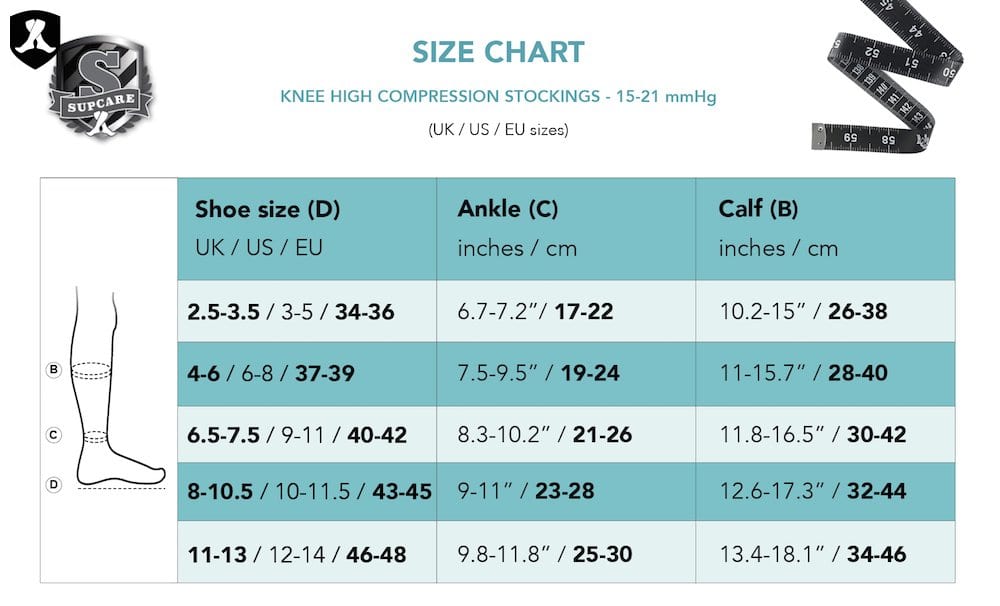Click the circled B calf marker
1000x606 pixels.
click(54, 370)
